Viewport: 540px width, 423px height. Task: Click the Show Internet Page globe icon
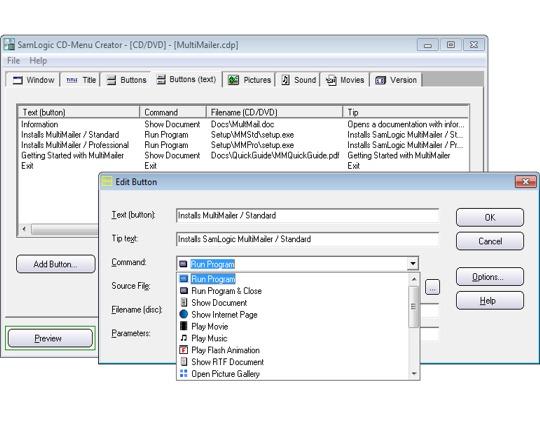[x=184, y=314]
